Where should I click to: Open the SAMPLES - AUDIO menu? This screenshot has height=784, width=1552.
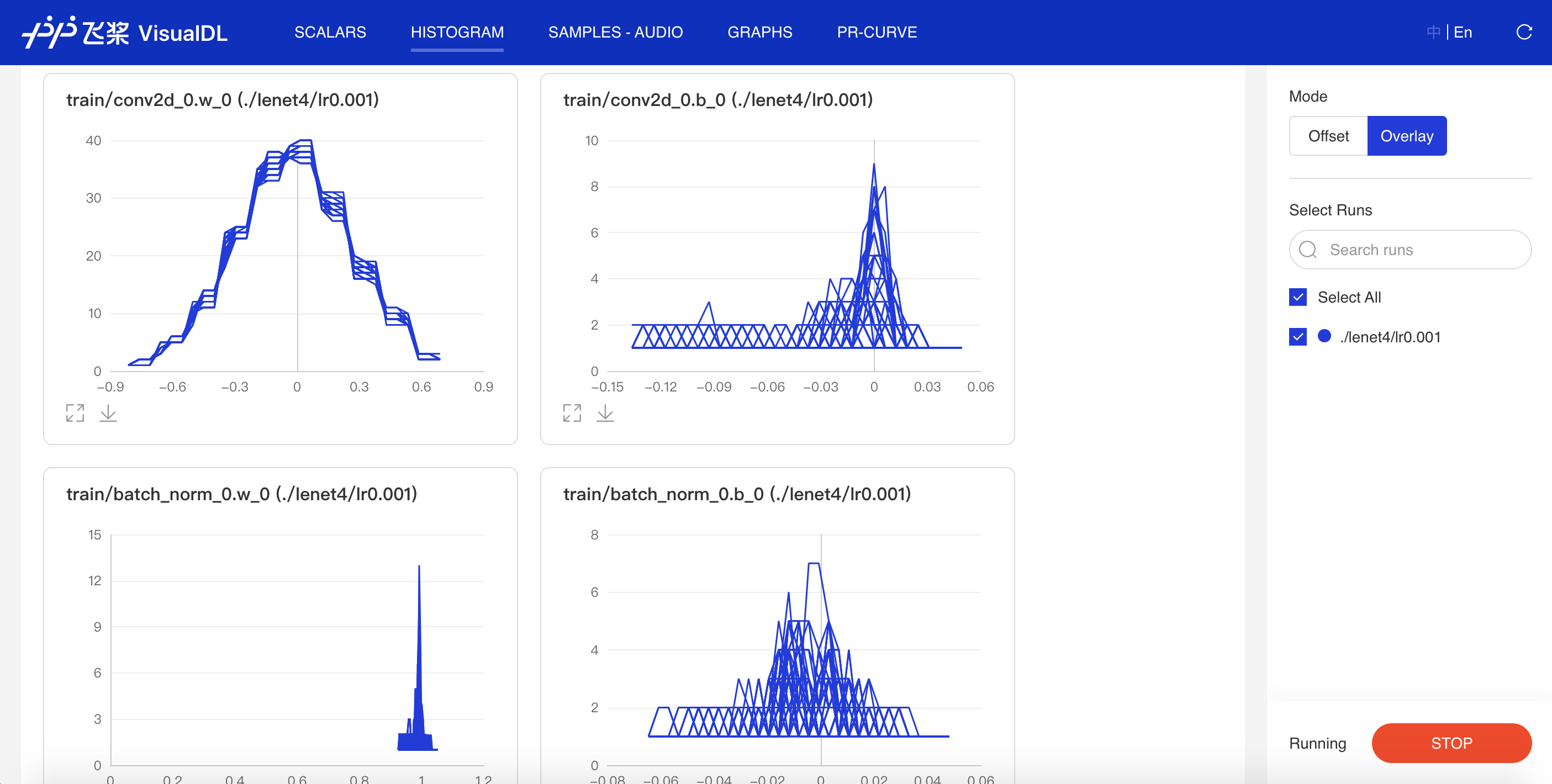pyautogui.click(x=615, y=33)
